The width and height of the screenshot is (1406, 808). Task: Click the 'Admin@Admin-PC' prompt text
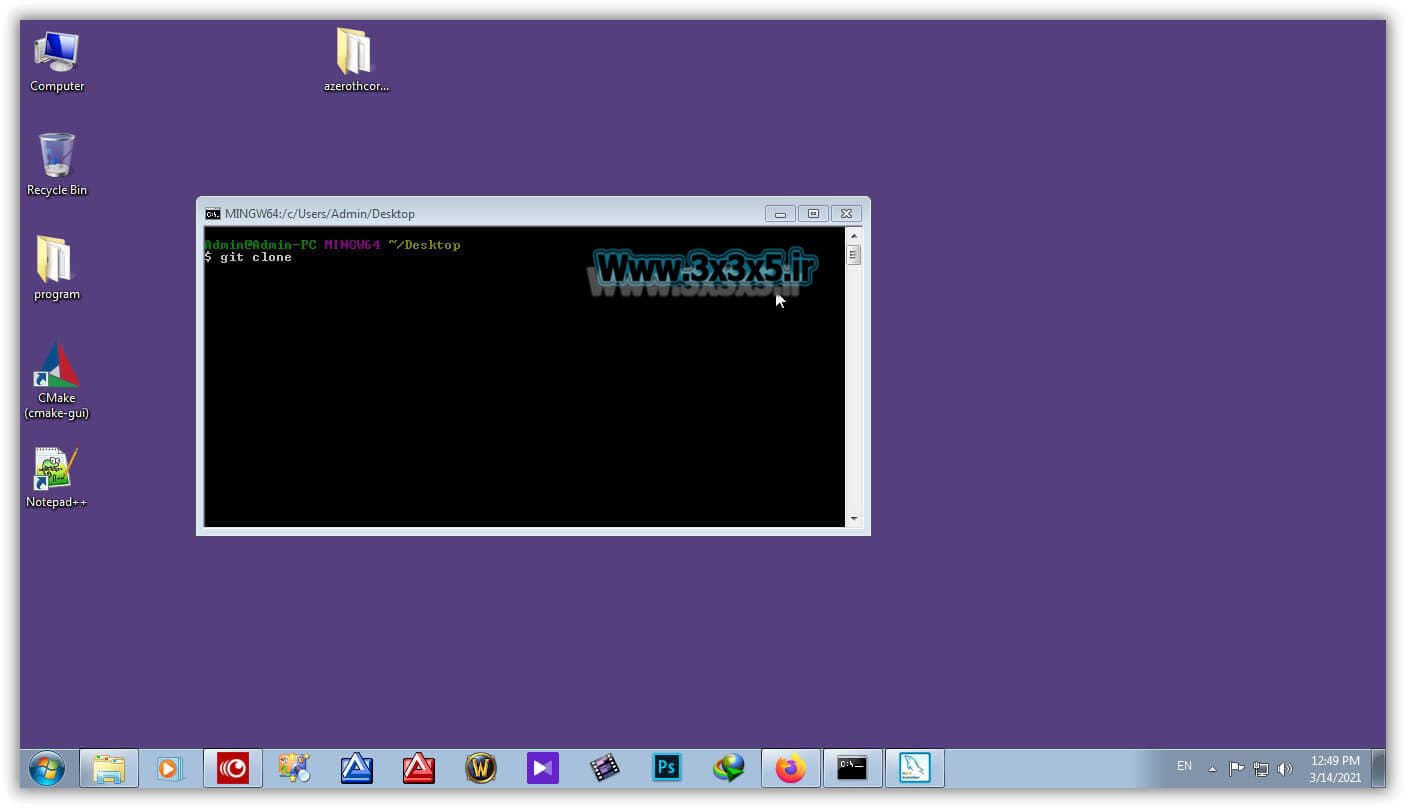pos(260,245)
